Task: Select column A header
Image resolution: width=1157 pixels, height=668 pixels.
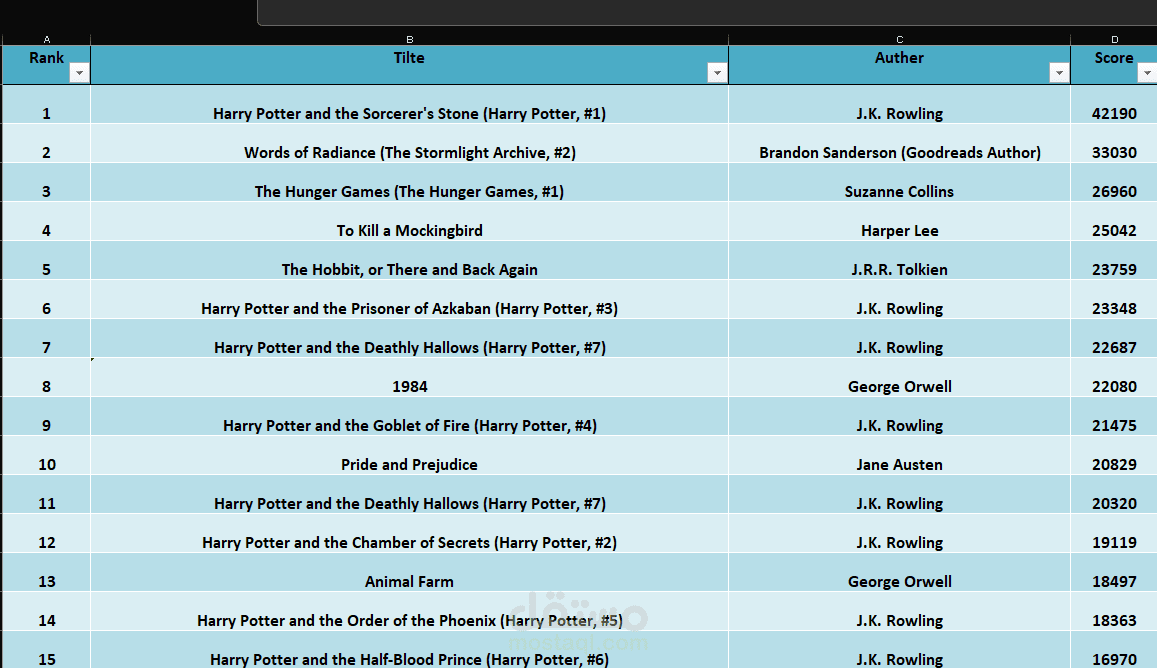Action: tap(46, 40)
